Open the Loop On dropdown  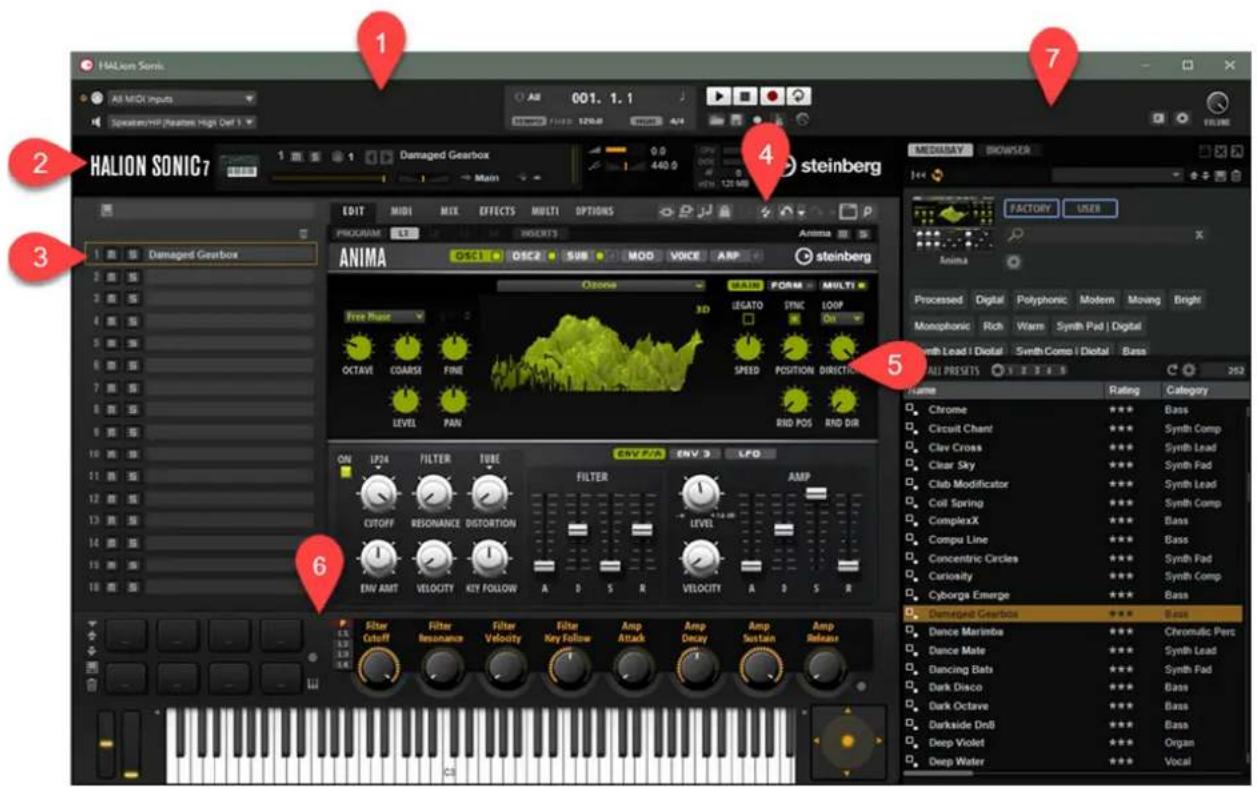(842, 318)
